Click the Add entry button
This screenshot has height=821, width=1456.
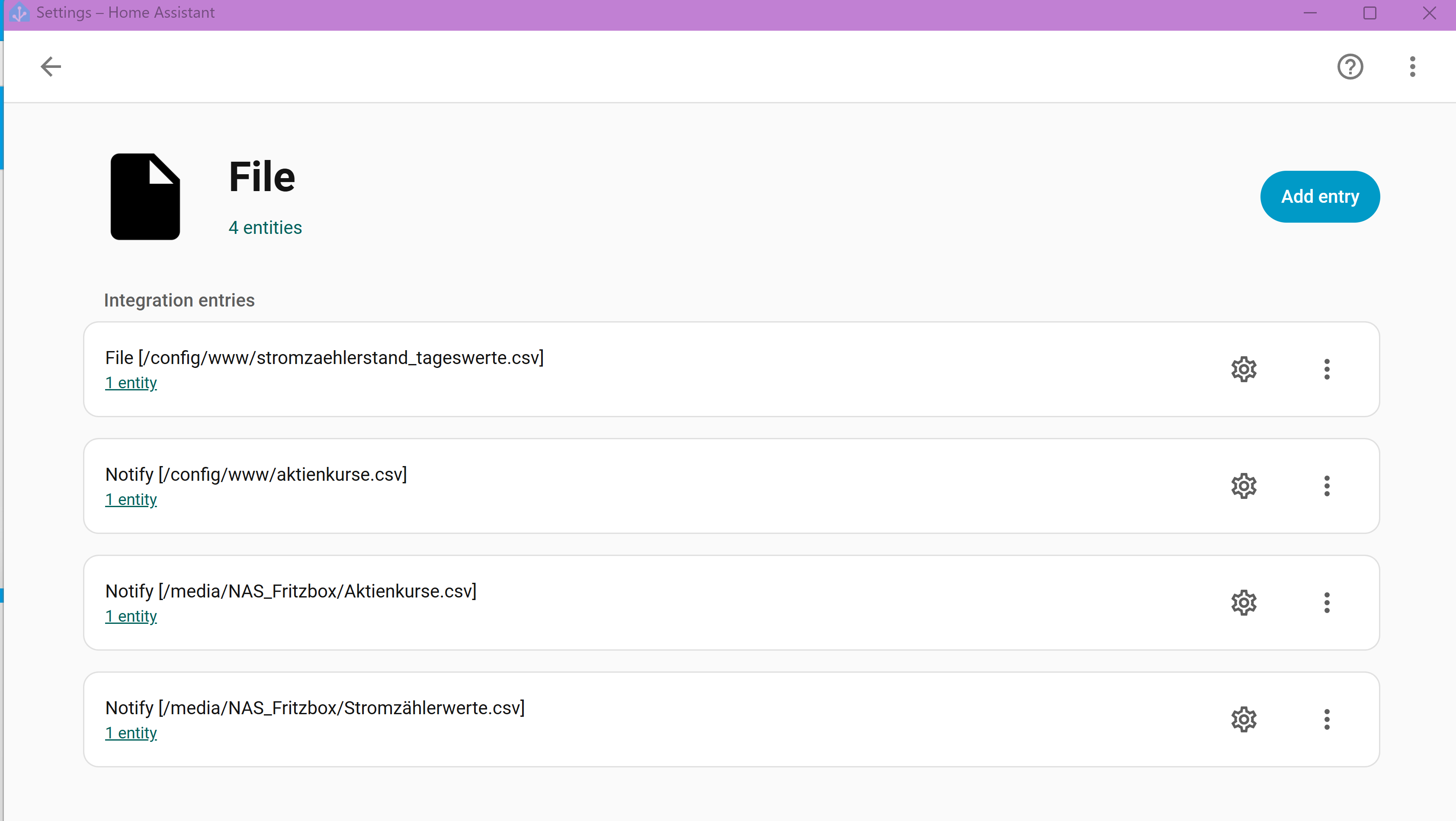pyautogui.click(x=1319, y=197)
